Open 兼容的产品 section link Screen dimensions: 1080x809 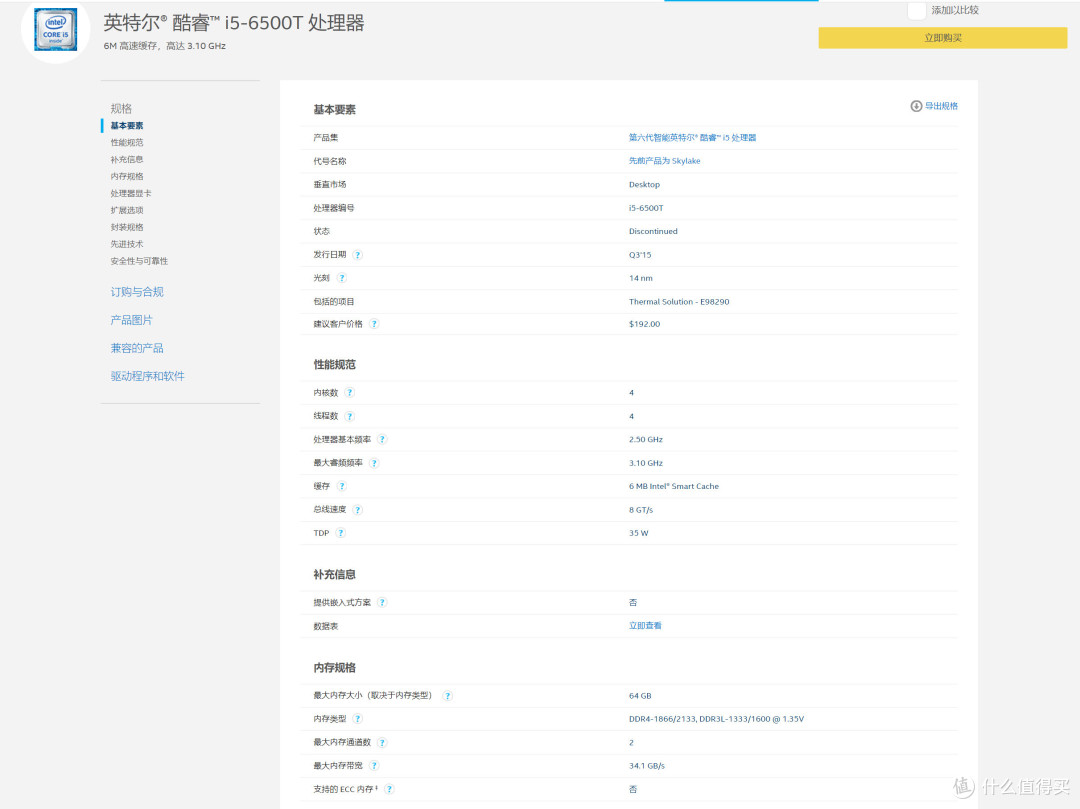137,348
